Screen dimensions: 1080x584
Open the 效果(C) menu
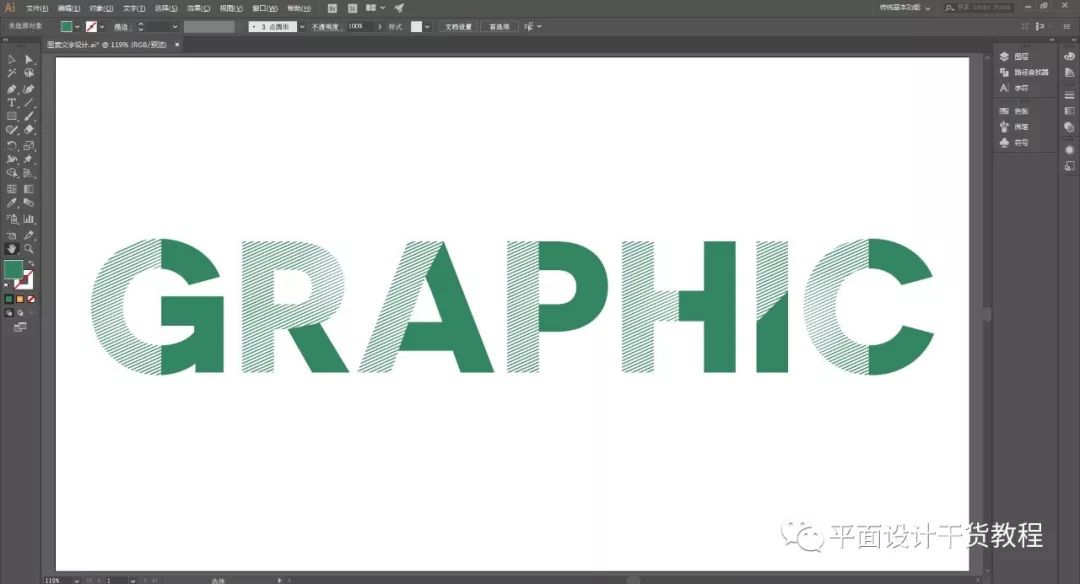coord(198,8)
